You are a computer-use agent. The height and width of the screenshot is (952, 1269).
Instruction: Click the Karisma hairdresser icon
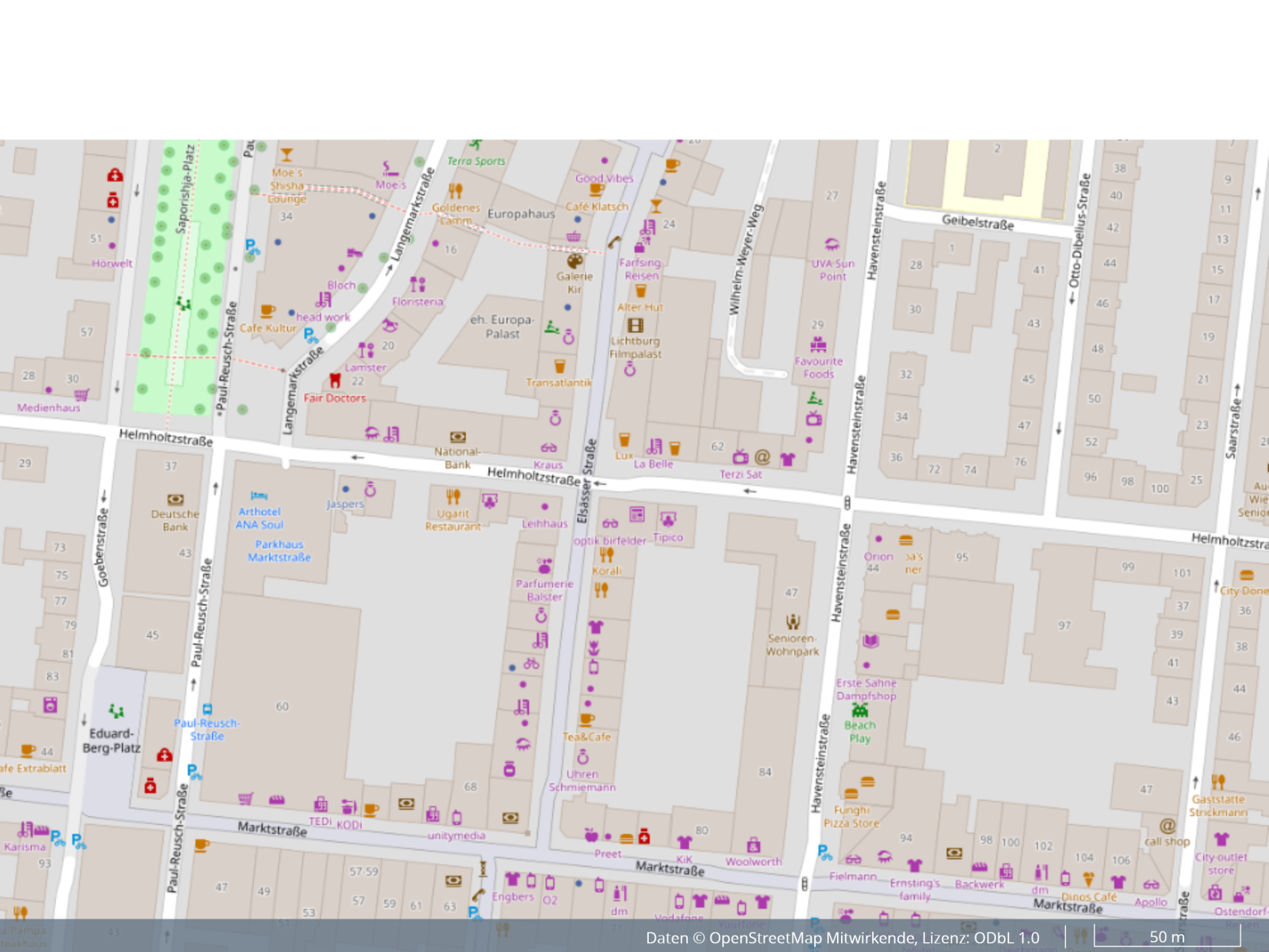click(x=25, y=830)
